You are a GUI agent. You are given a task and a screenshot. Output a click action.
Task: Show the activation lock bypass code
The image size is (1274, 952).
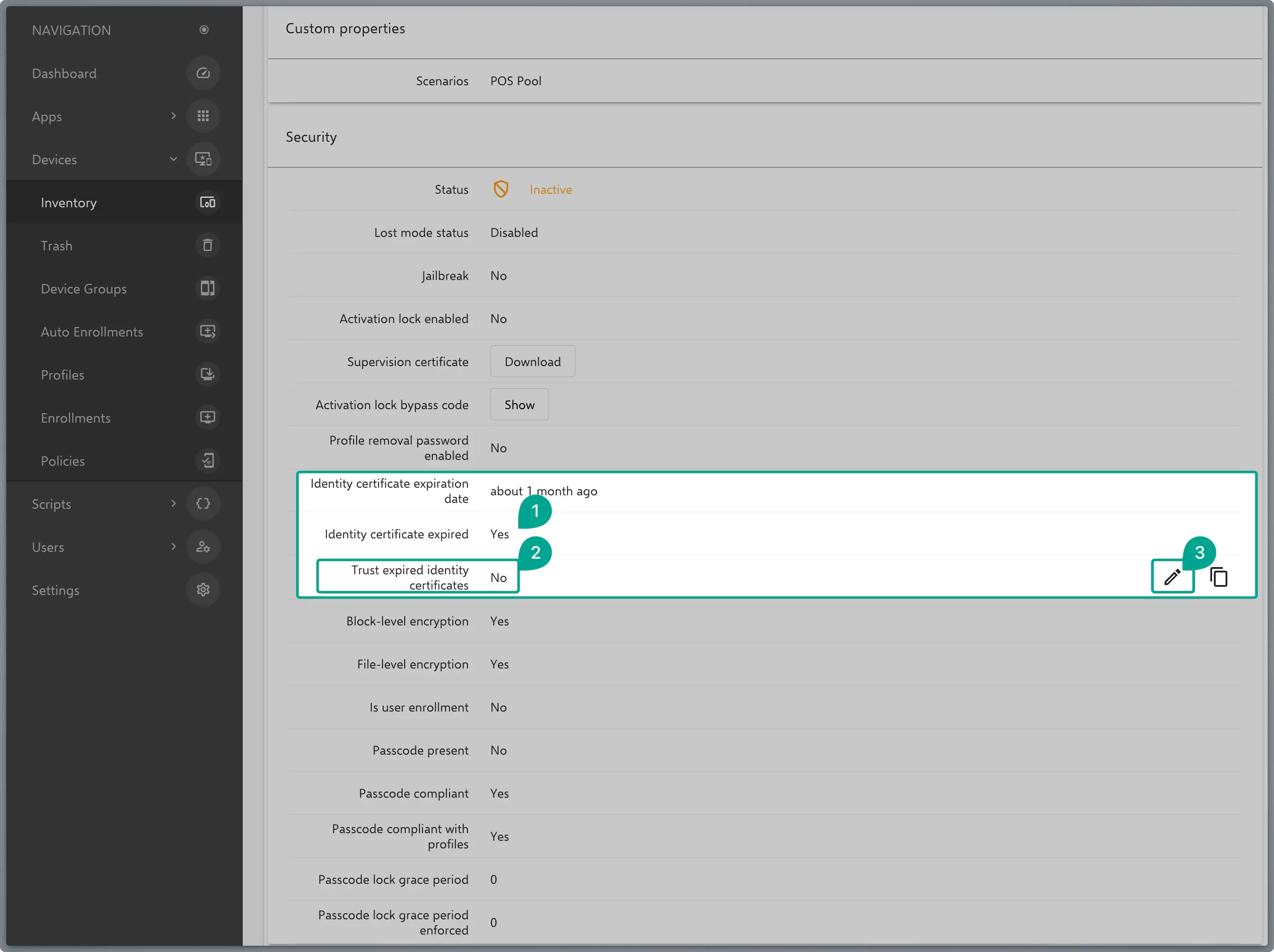click(519, 405)
